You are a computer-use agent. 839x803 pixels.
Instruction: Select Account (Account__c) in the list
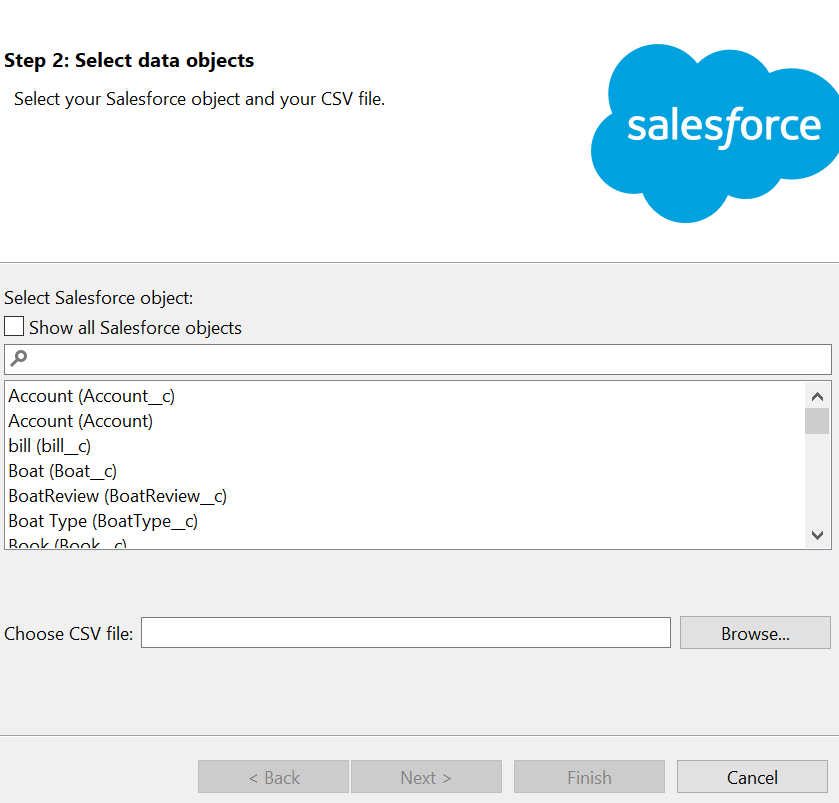(91, 396)
